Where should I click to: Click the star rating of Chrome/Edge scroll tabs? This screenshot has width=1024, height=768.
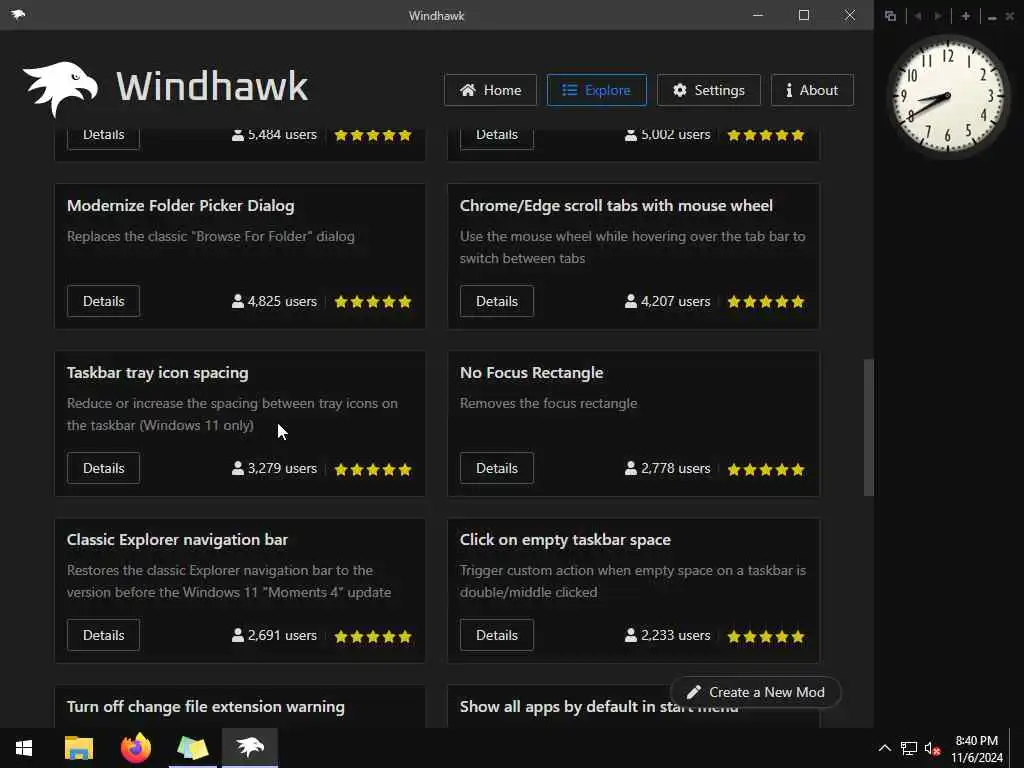point(766,302)
